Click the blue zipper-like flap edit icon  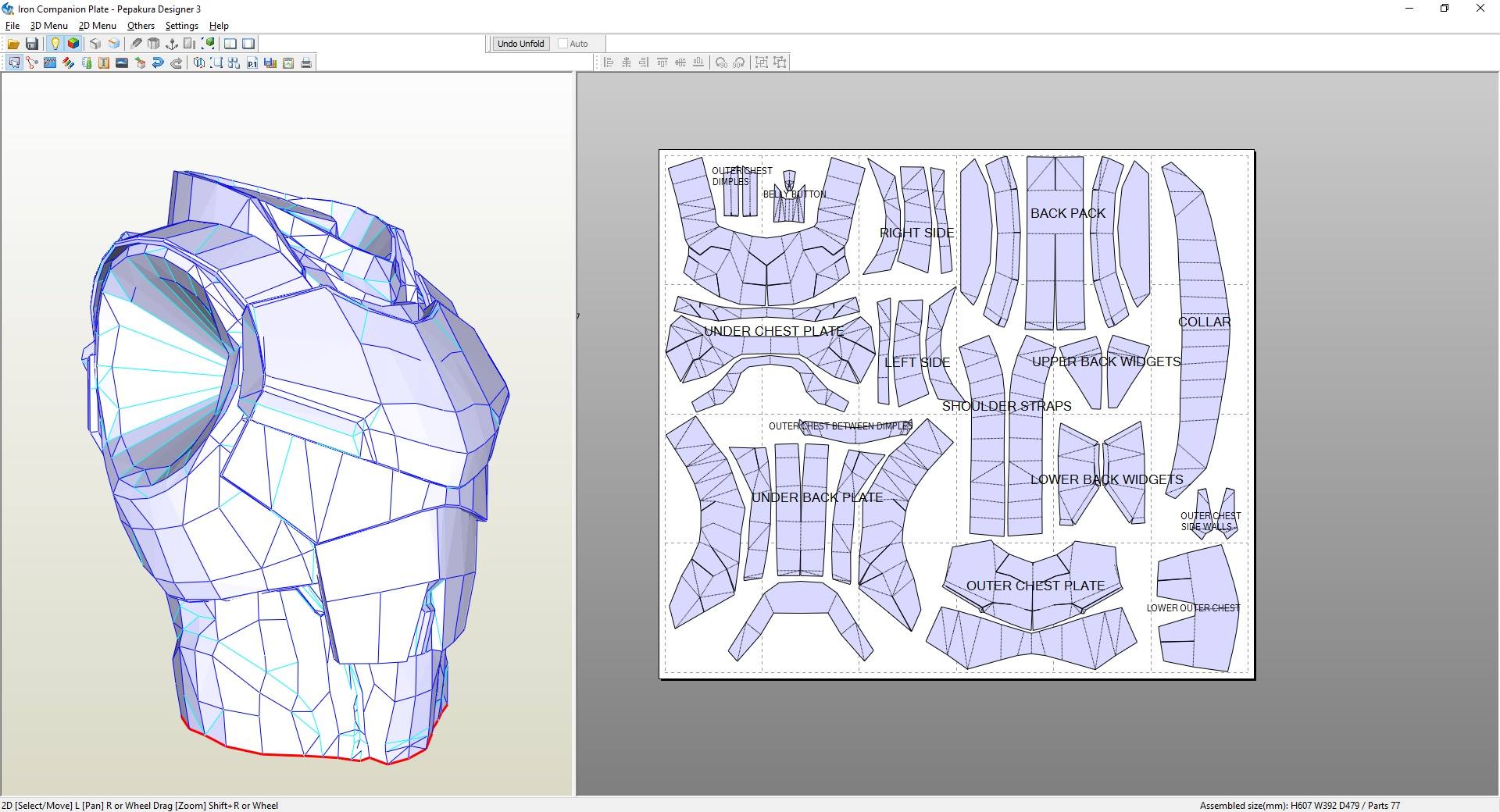[50, 62]
